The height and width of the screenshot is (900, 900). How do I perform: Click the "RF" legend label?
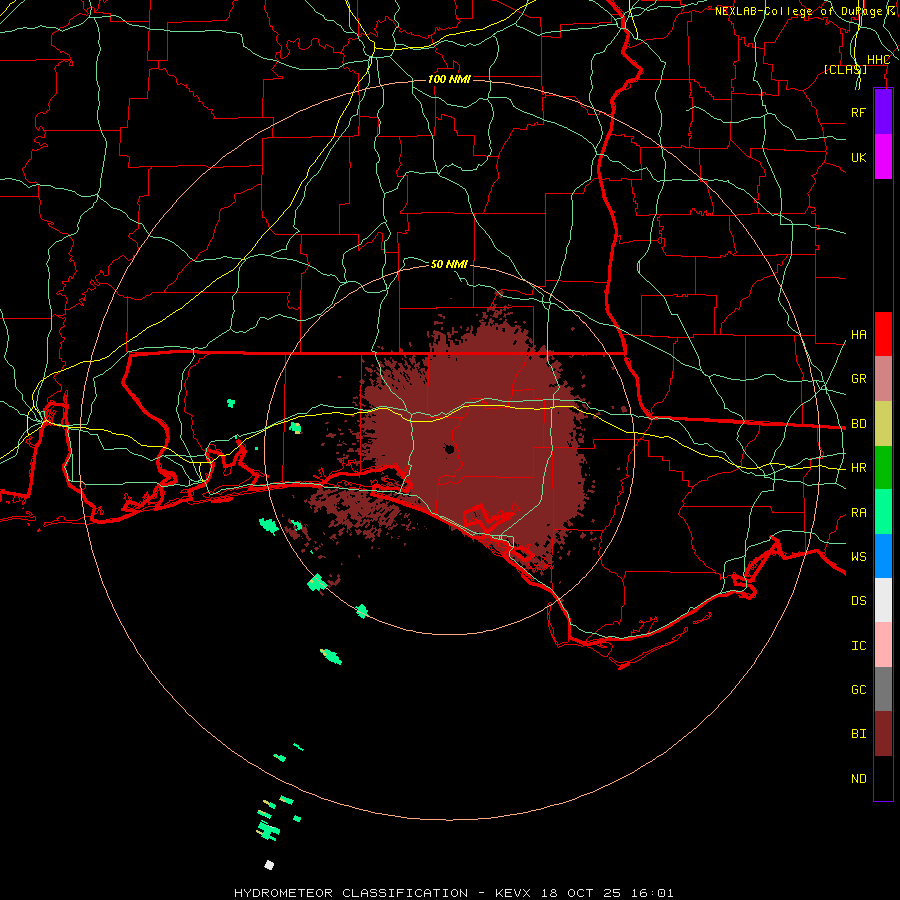(858, 112)
